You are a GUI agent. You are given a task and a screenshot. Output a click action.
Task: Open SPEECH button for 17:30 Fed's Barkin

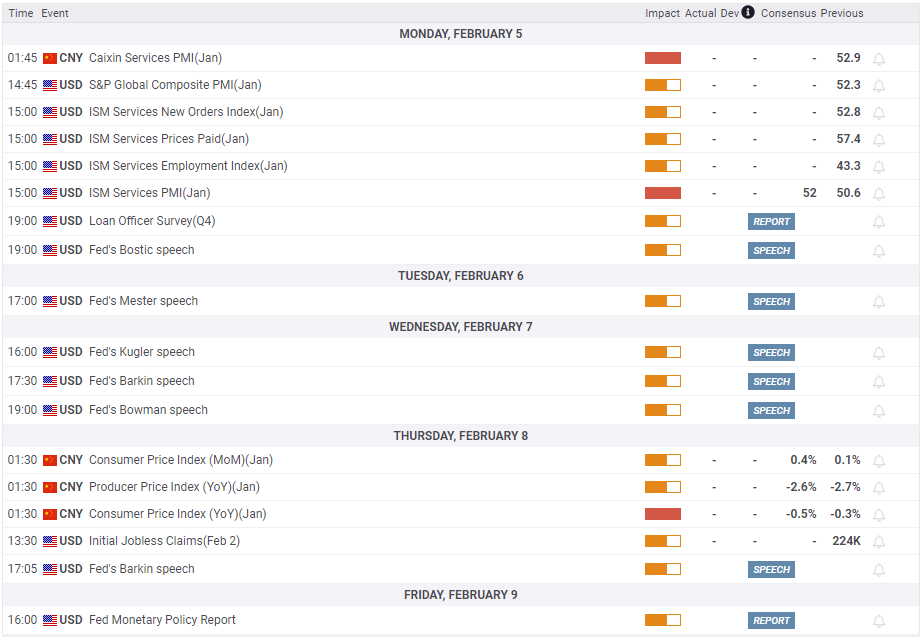[771, 382]
